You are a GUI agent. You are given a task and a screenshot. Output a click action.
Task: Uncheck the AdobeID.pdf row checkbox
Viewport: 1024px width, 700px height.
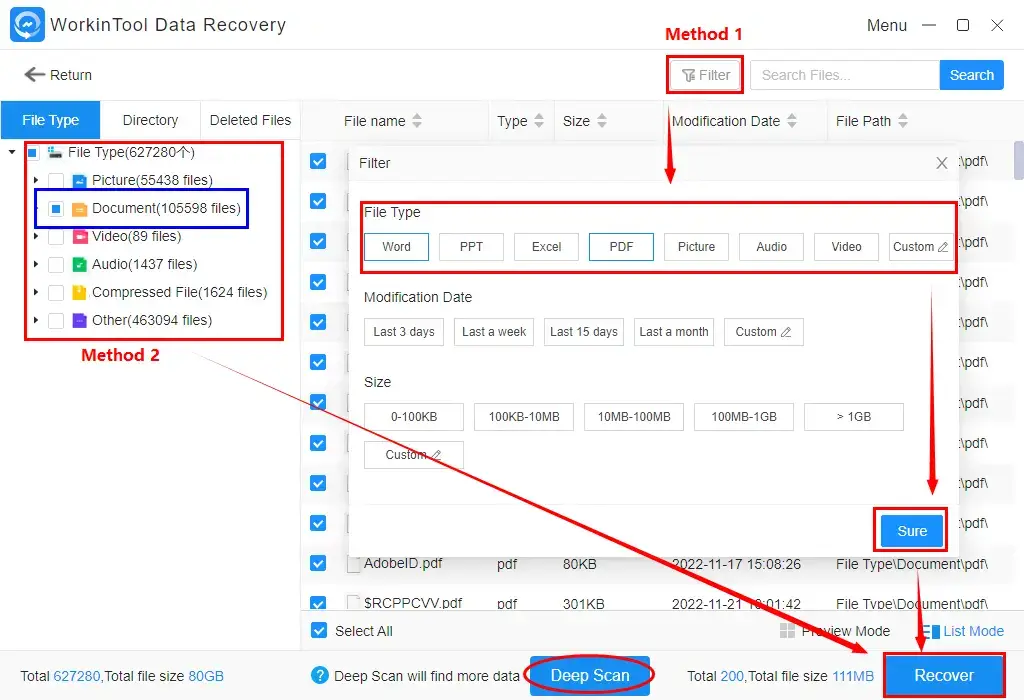pyautogui.click(x=318, y=563)
